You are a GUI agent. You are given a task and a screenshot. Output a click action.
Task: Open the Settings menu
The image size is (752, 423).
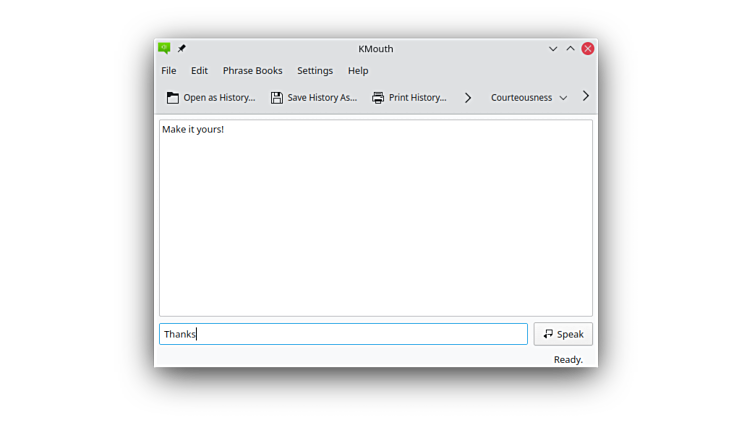tap(315, 71)
